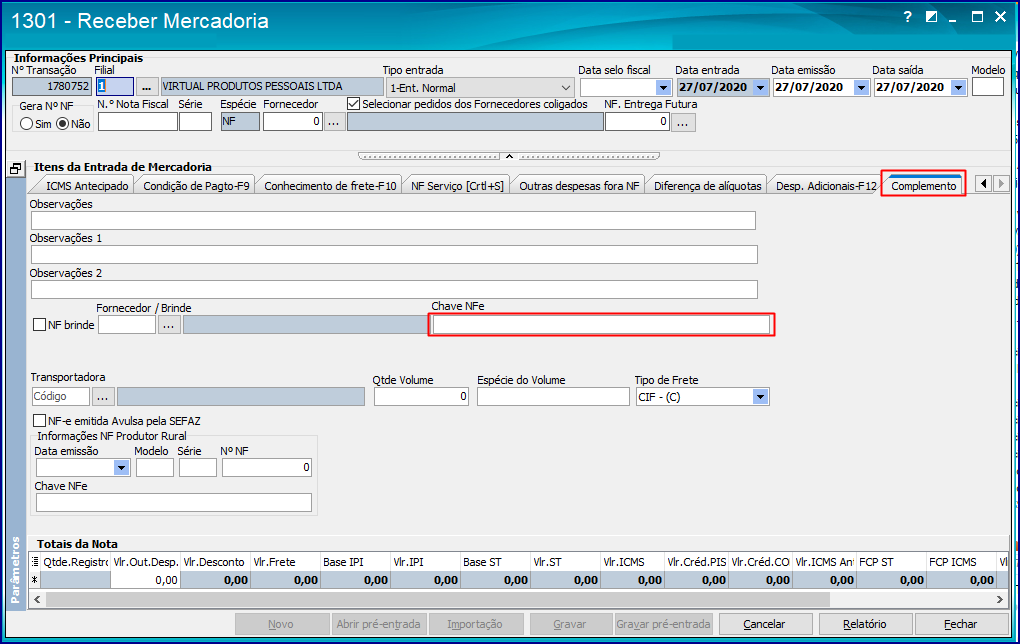Click the Novo button

280,624
